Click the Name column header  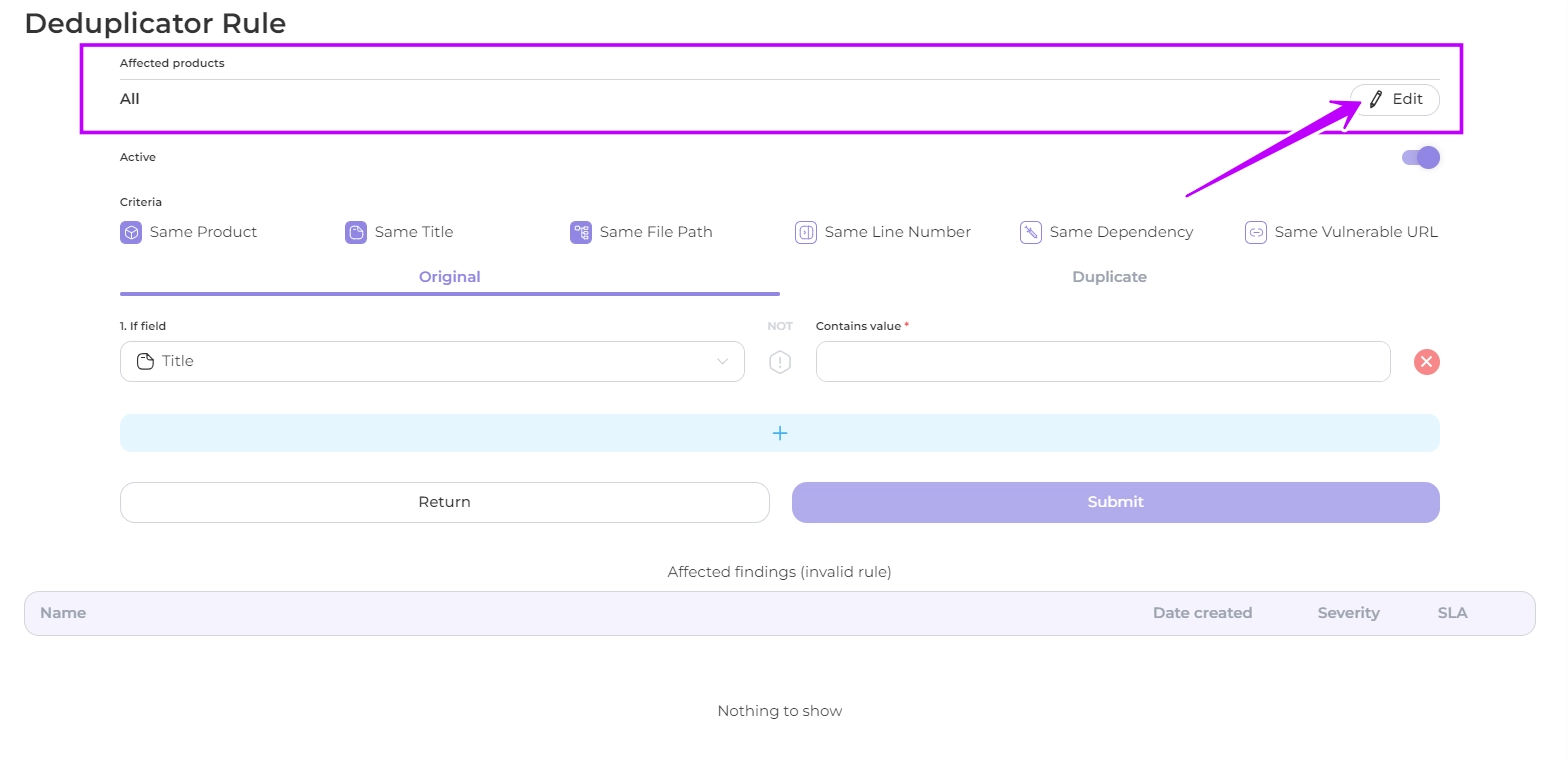(x=63, y=613)
